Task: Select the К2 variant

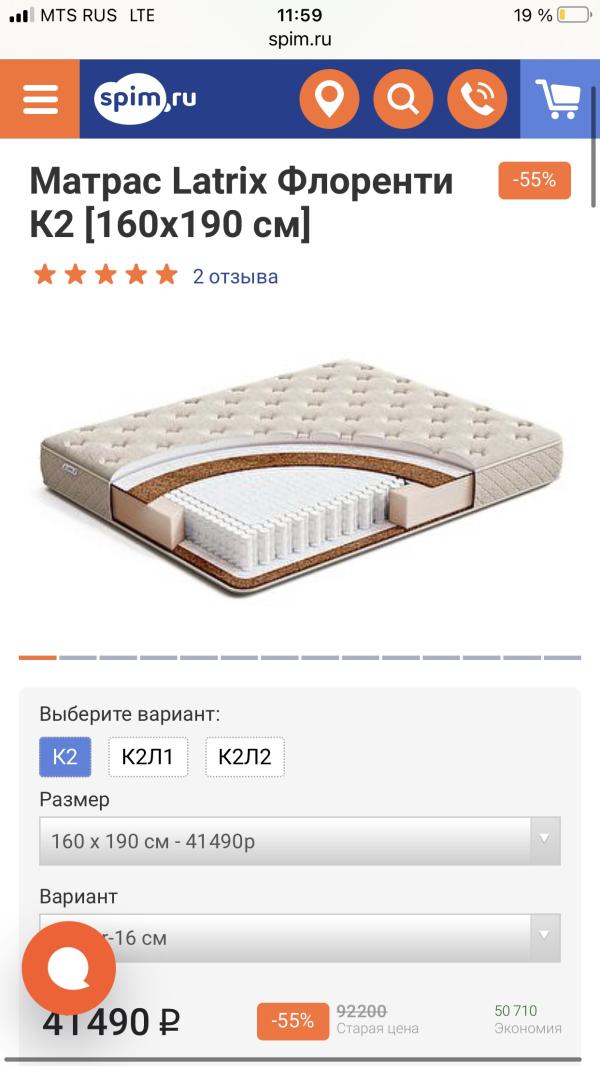Action: pos(65,757)
